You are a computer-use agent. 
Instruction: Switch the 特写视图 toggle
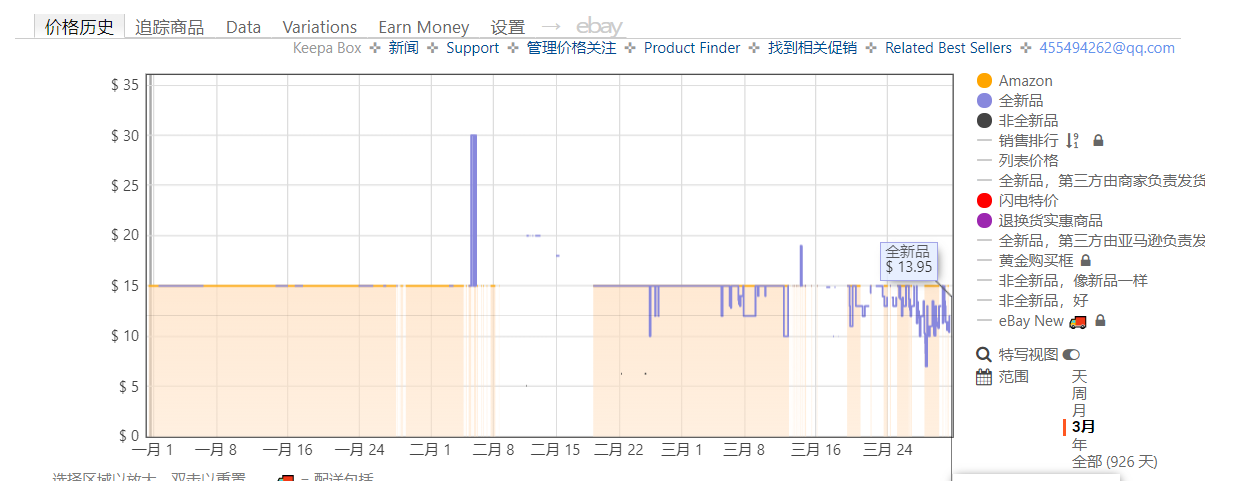pos(1071,355)
